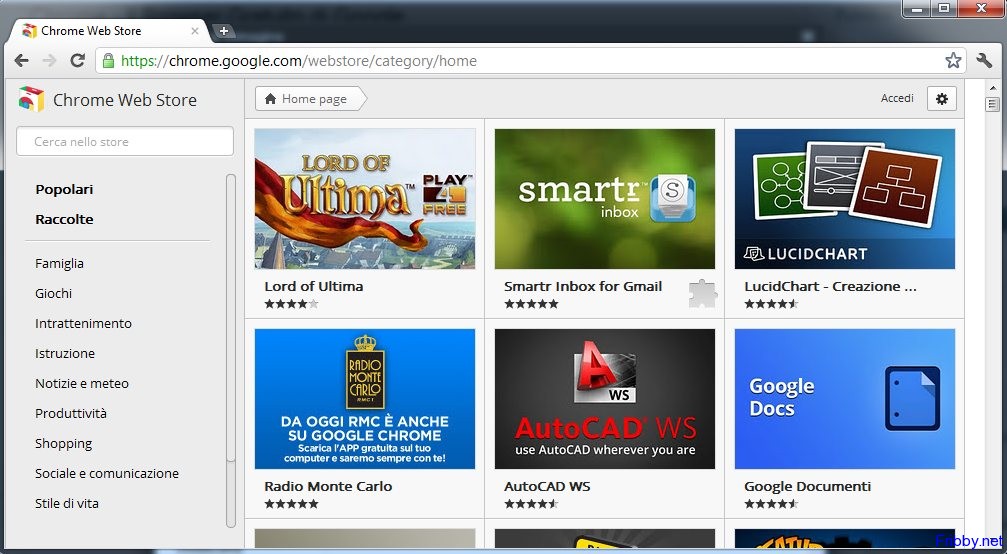Click the Smartr Inbox for Gmail title
1007x554 pixels.
(x=582, y=287)
